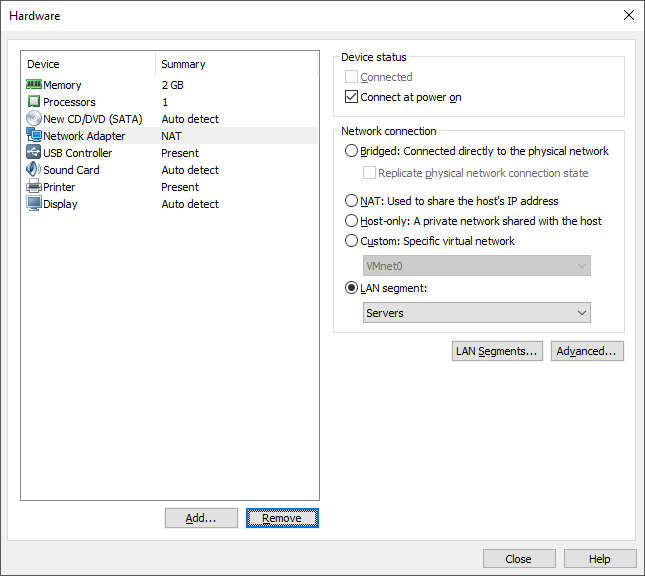
Task: Select the NAT network option
Action: tap(351, 201)
